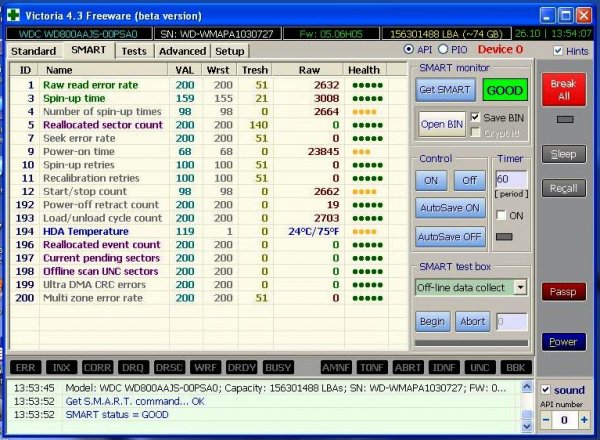Image resolution: width=600 pixels, height=440 pixels.
Task: Click the INX status indicator
Action: point(61,368)
